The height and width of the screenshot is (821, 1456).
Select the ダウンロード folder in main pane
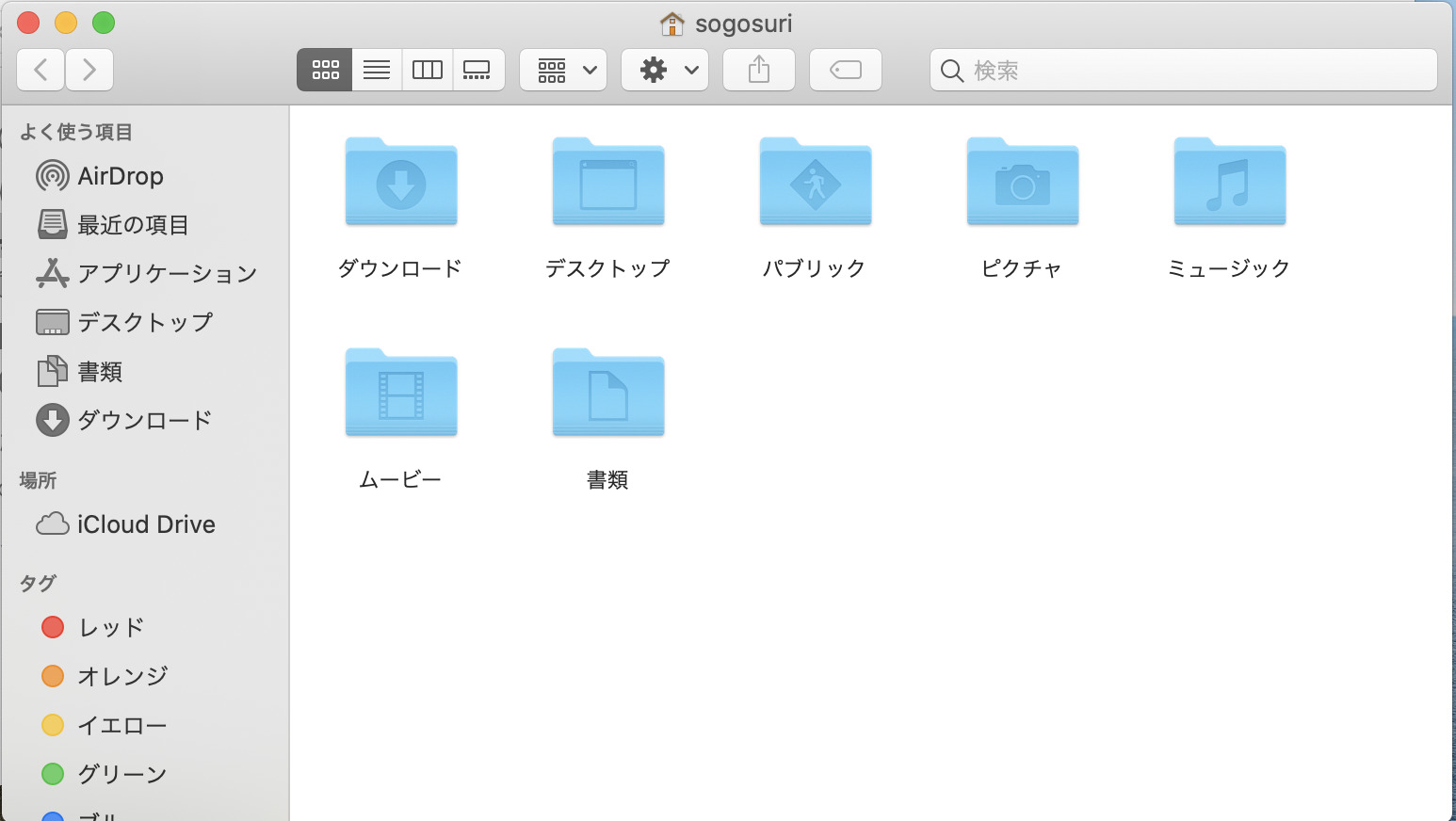point(401,182)
